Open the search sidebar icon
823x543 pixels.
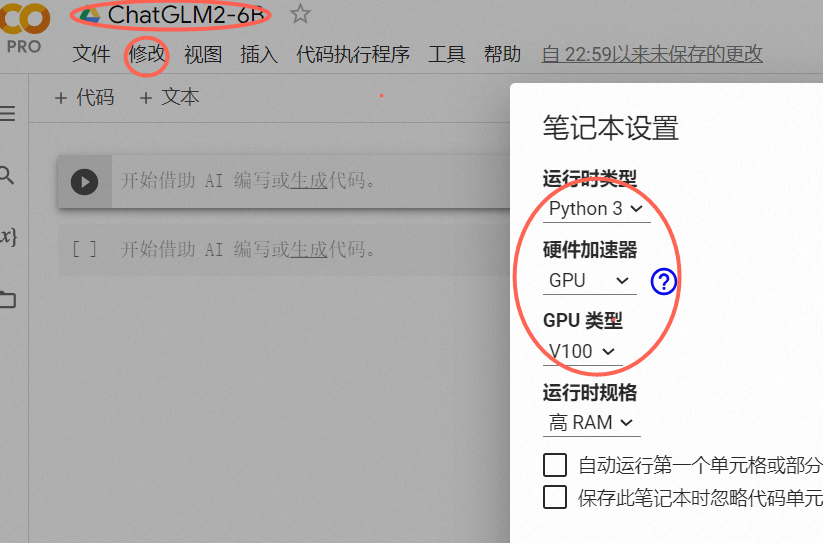point(6,175)
